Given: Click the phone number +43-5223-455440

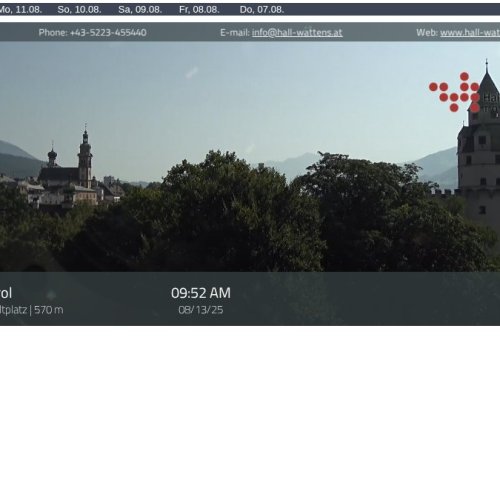Looking at the screenshot, I should tap(108, 32).
